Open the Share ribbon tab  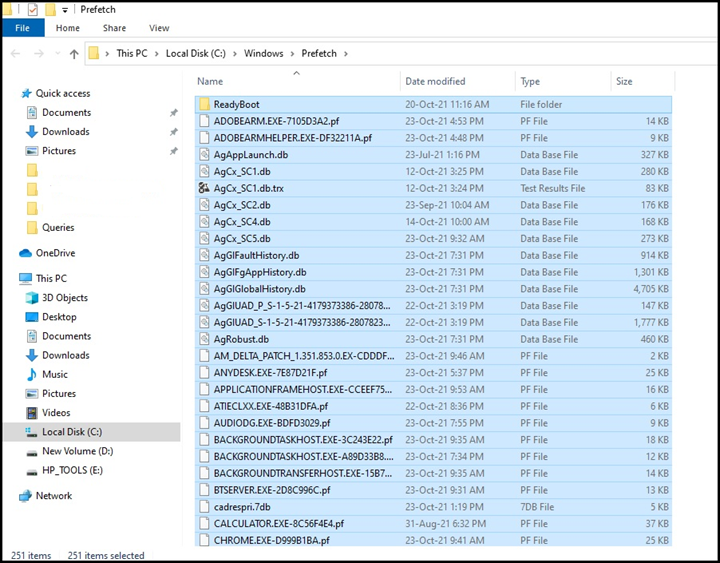(114, 28)
